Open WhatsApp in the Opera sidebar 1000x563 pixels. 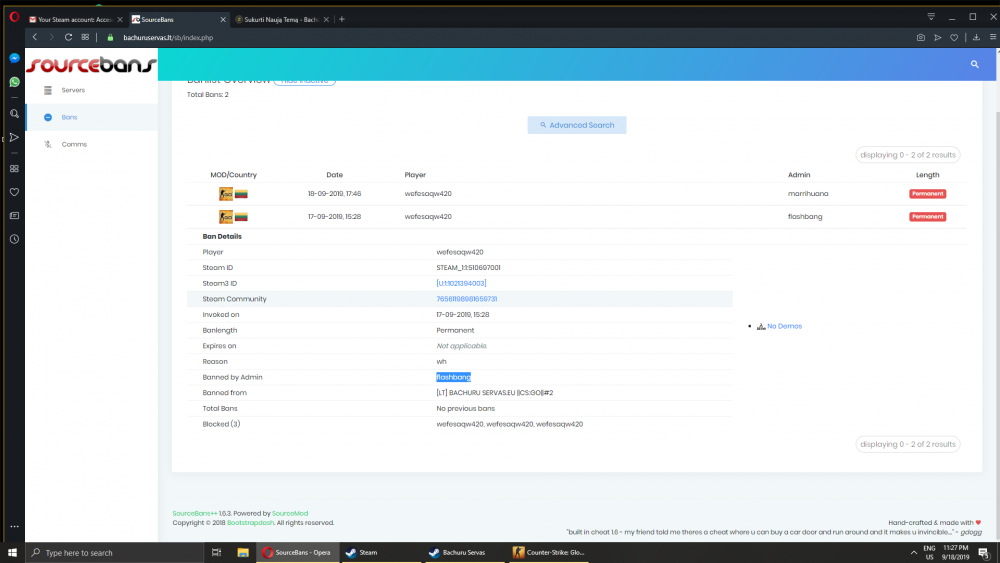coord(14,82)
